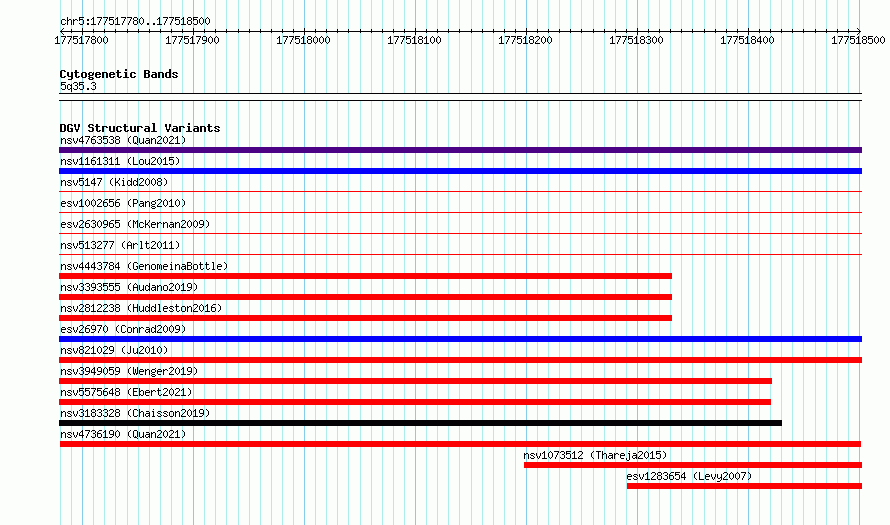
Task: Open nsv3393555 (Audano2019) label
Action: 129,287
